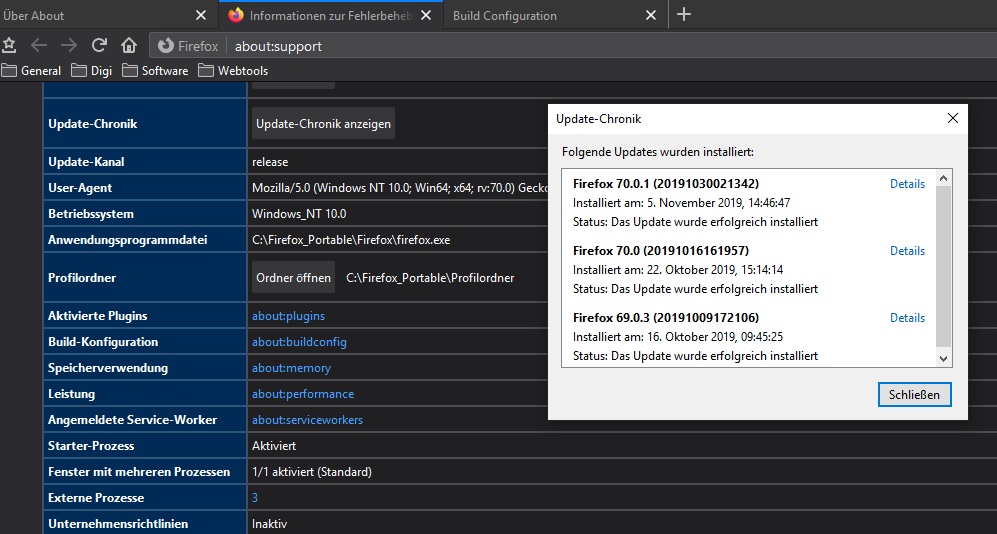Expand the Digi bookmarks folder
997x534 pixels.
coord(92,71)
